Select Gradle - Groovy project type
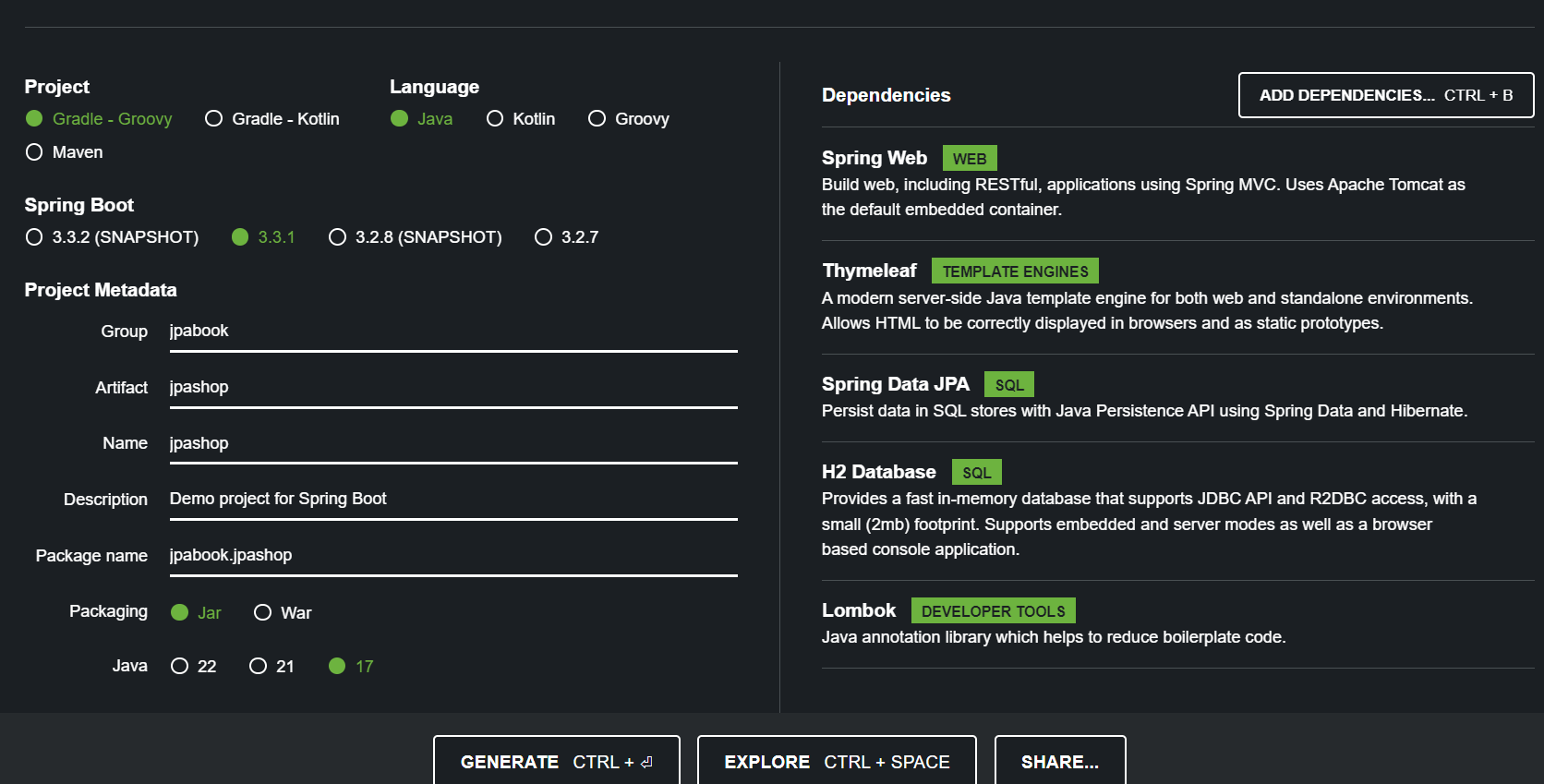The height and width of the screenshot is (784, 1544). pyautogui.click(x=99, y=119)
